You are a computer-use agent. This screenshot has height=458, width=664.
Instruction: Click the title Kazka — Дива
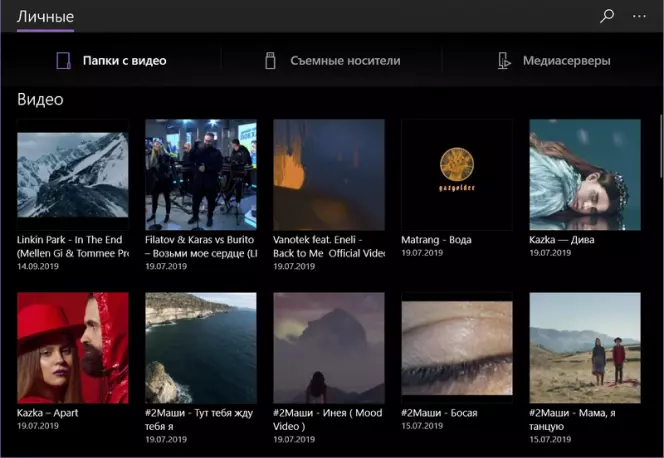click(x=562, y=240)
